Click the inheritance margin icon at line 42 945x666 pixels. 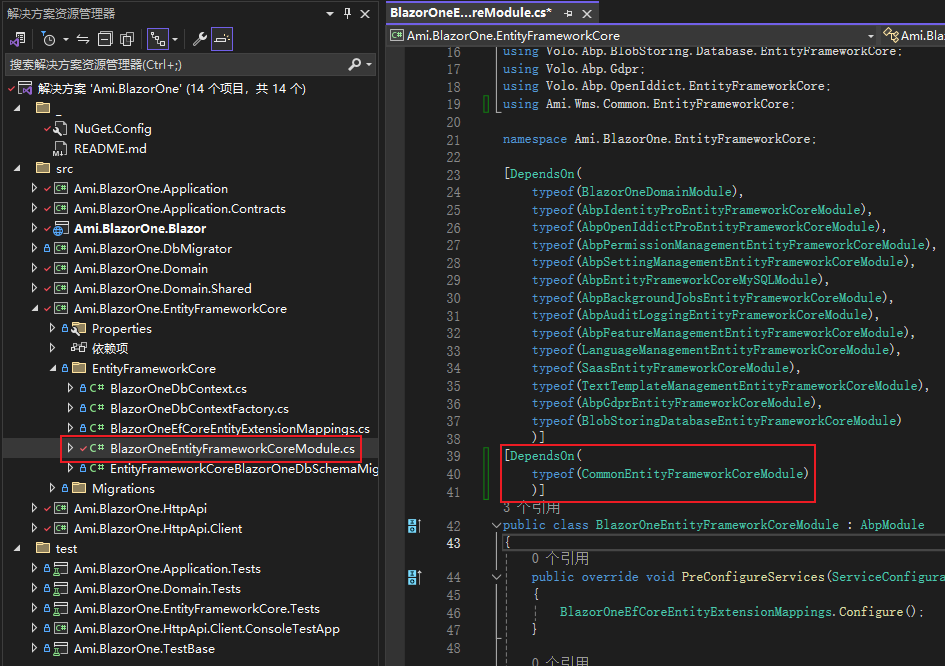point(414,526)
